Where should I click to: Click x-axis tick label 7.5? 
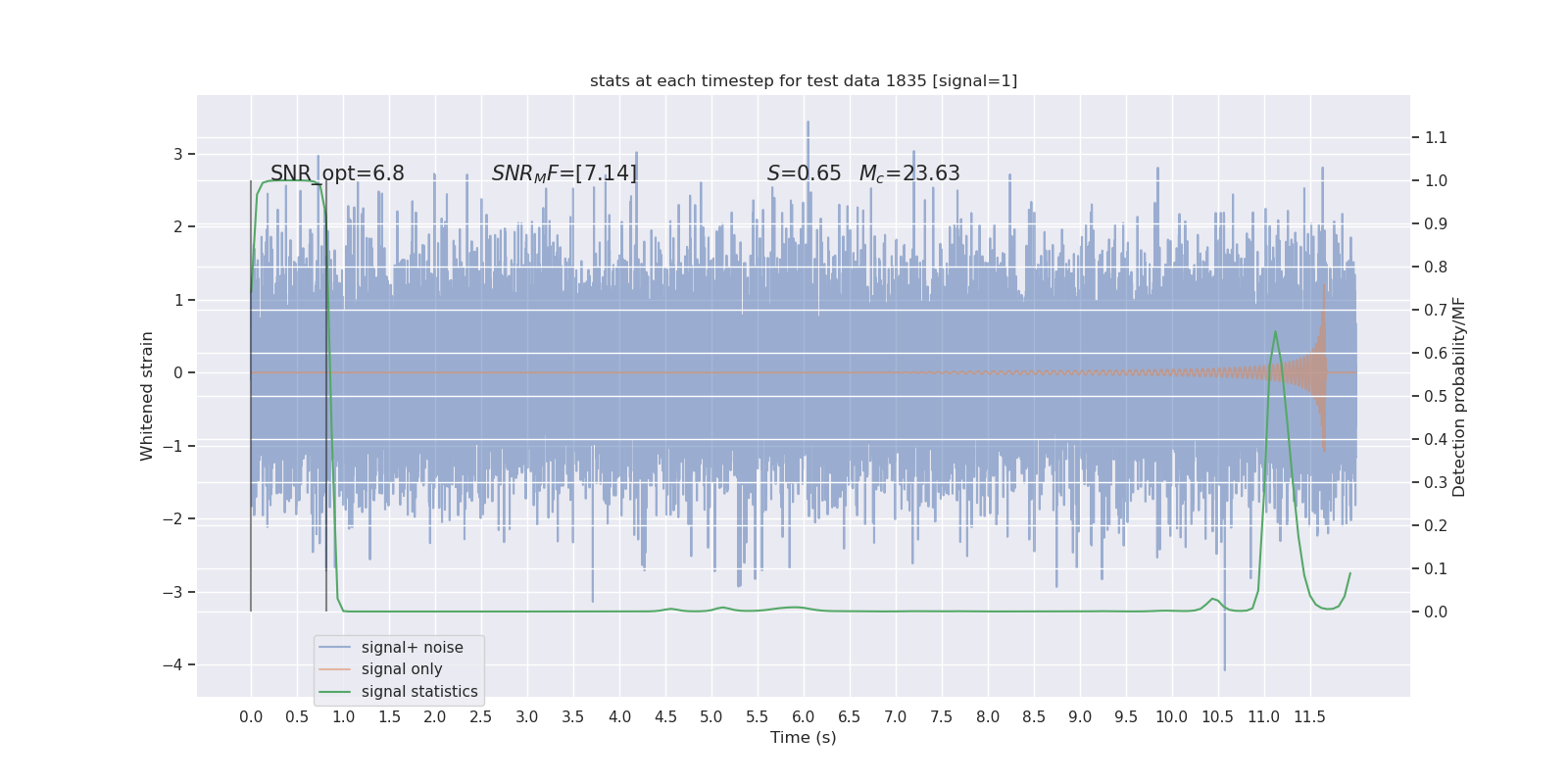tap(942, 717)
